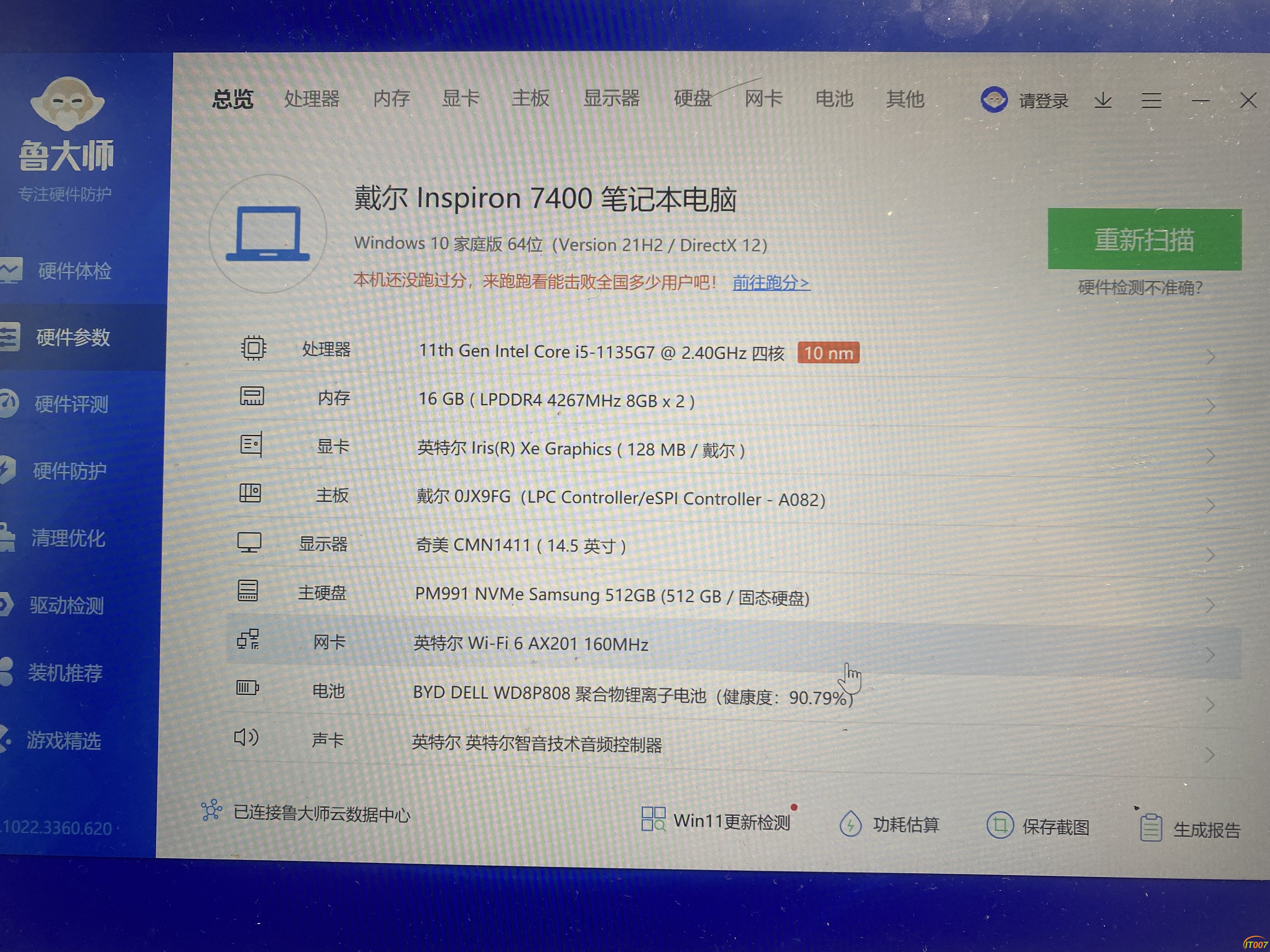Expand the 处理器 row chevron
This screenshot has width=1270, height=952.
click(x=1211, y=356)
